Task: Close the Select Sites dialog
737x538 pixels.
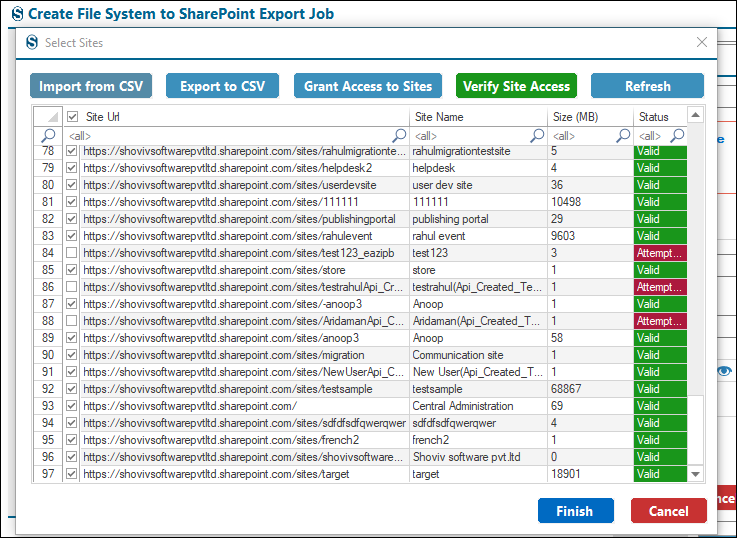Action: point(702,42)
